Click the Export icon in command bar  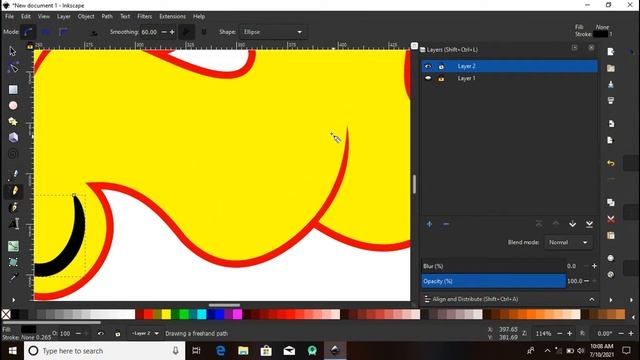(x=611, y=140)
